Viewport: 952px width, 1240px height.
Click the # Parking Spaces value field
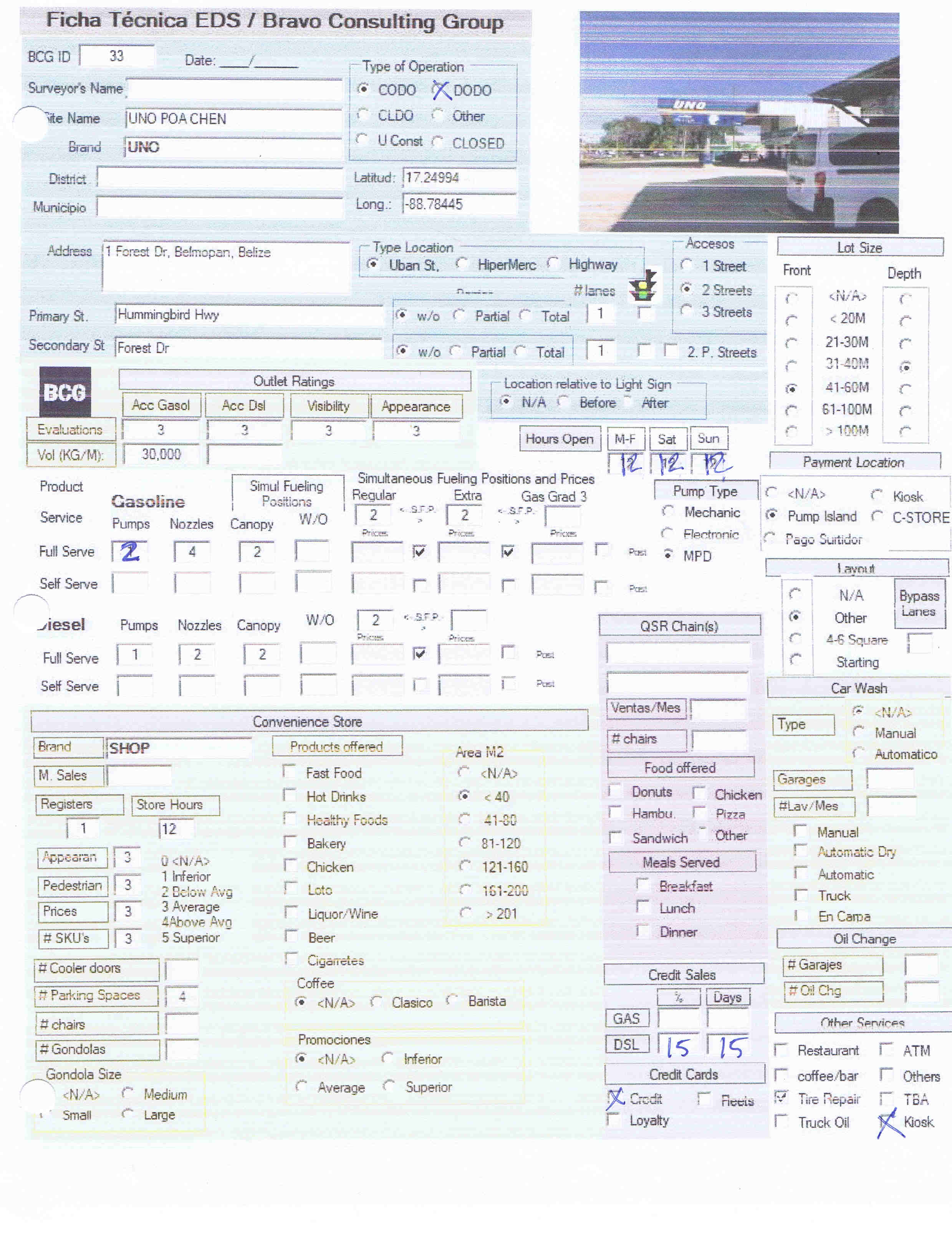(x=182, y=996)
